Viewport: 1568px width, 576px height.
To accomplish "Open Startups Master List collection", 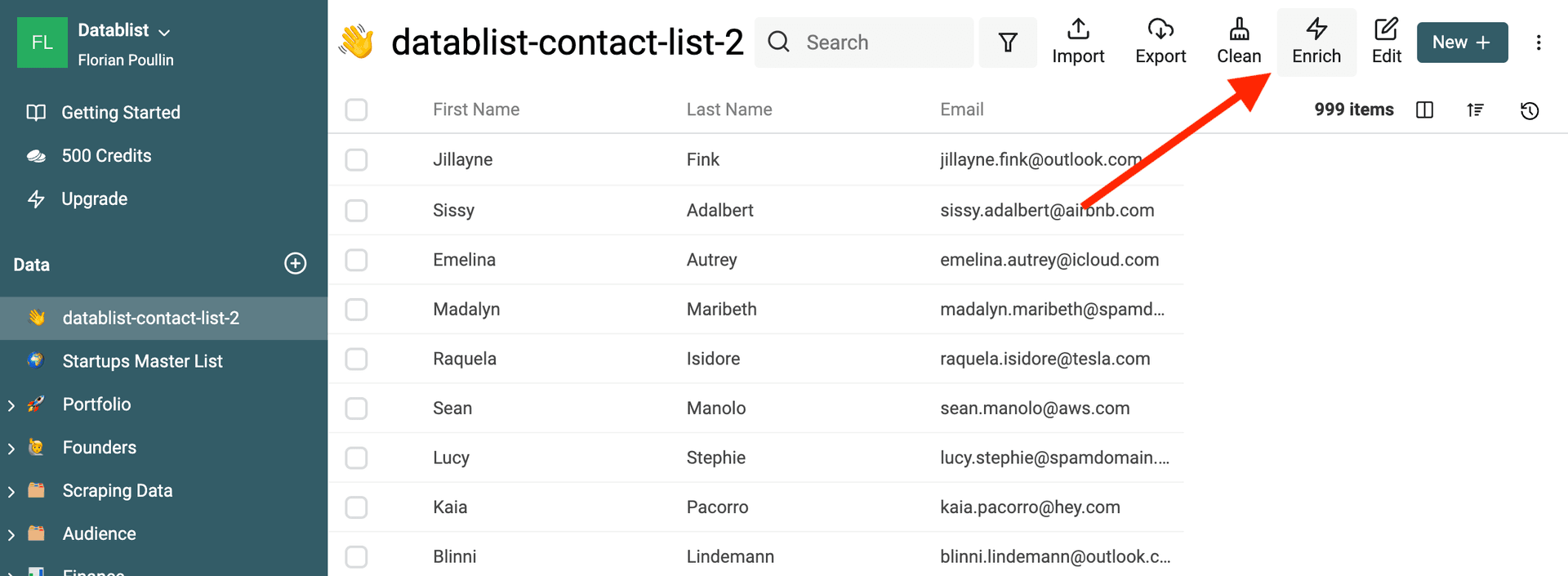I will tap(142, 361).
